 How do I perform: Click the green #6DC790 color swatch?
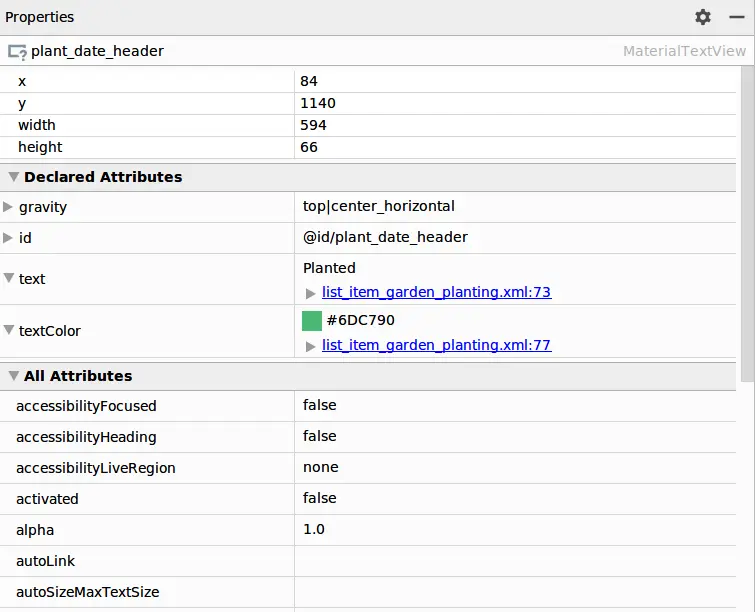(312, 321)
